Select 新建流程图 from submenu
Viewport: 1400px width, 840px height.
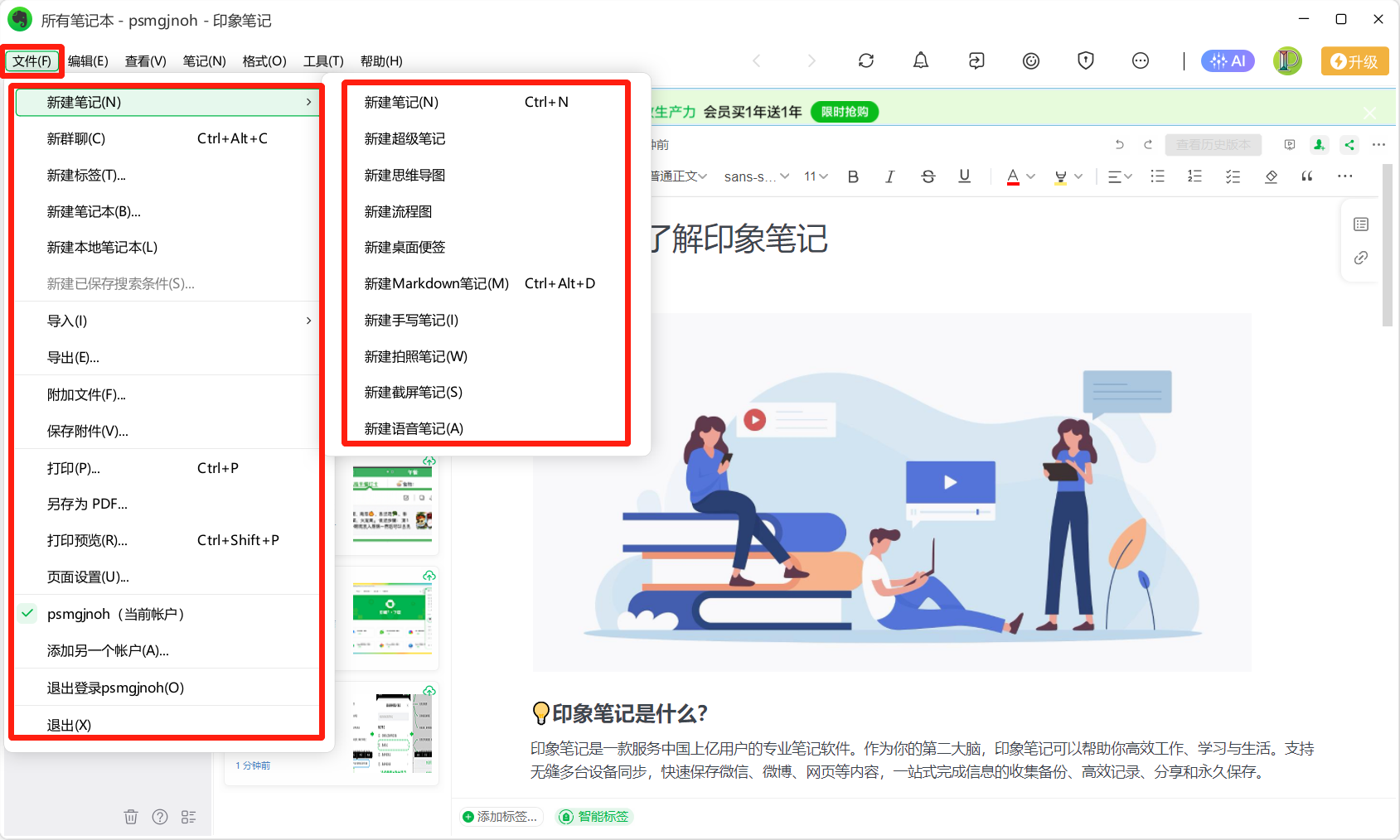pyautogui.click(x=487, y=211)
